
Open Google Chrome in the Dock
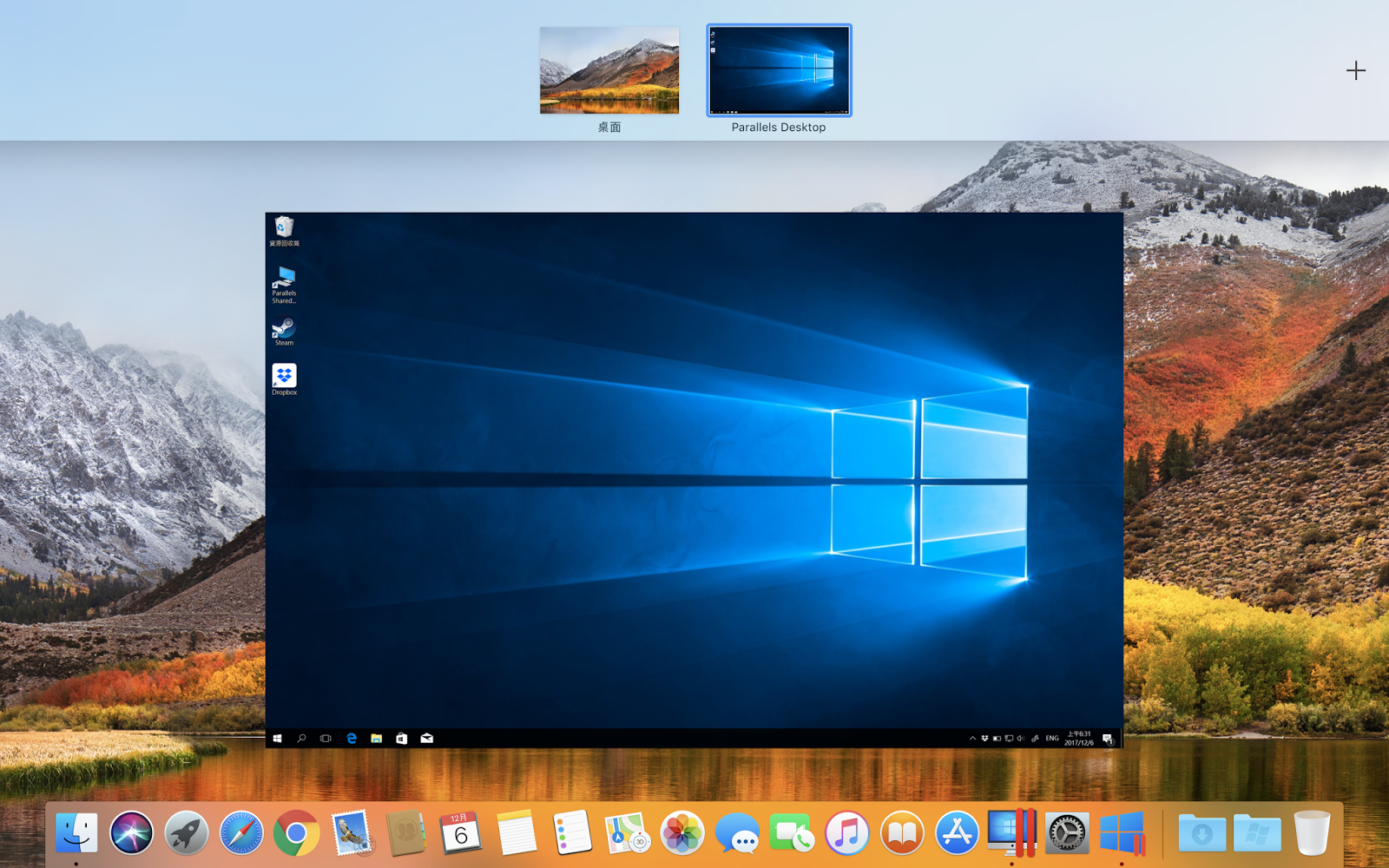click(296, 834)
